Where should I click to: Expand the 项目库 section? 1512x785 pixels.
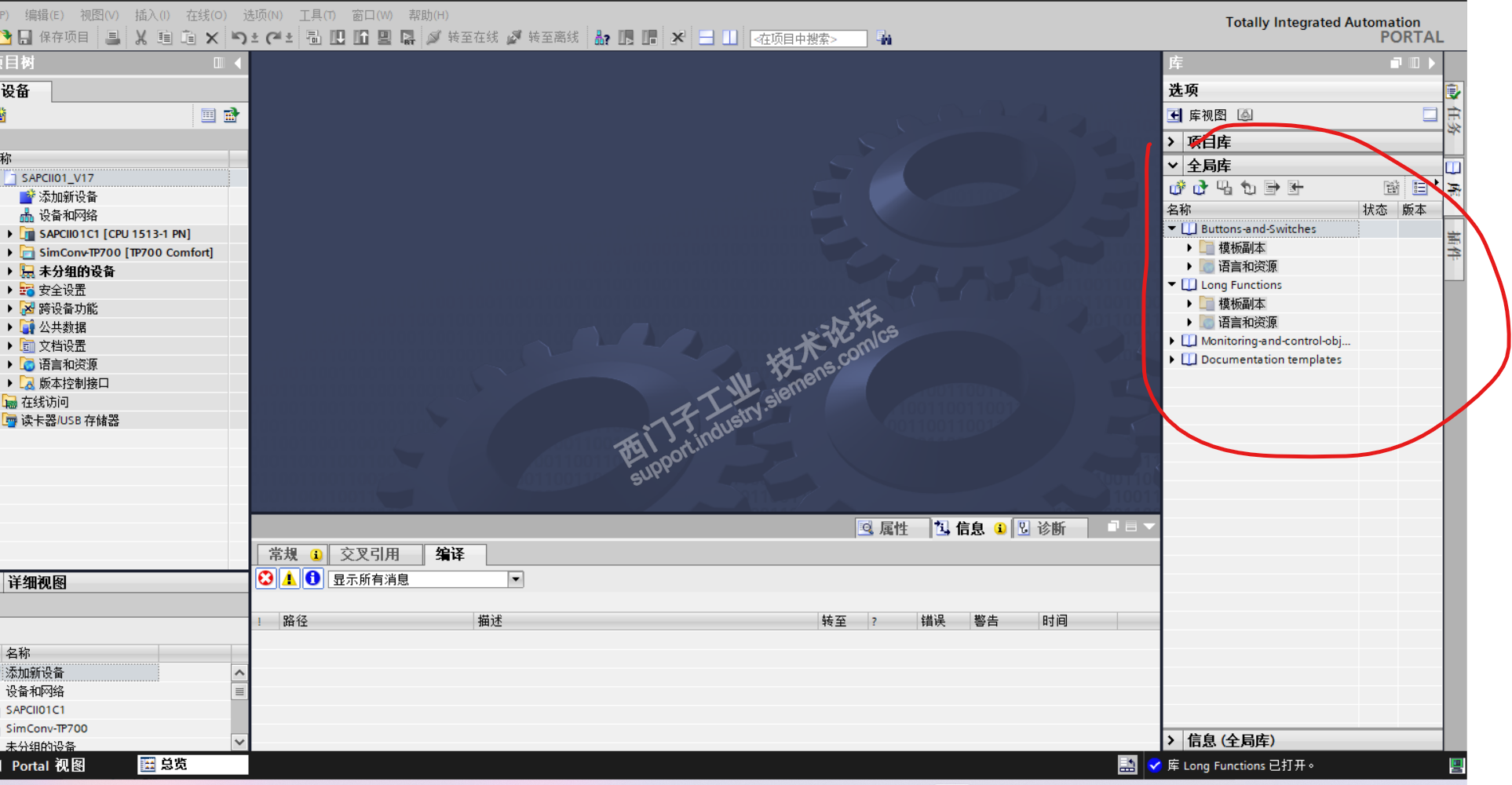point(1171,141)
